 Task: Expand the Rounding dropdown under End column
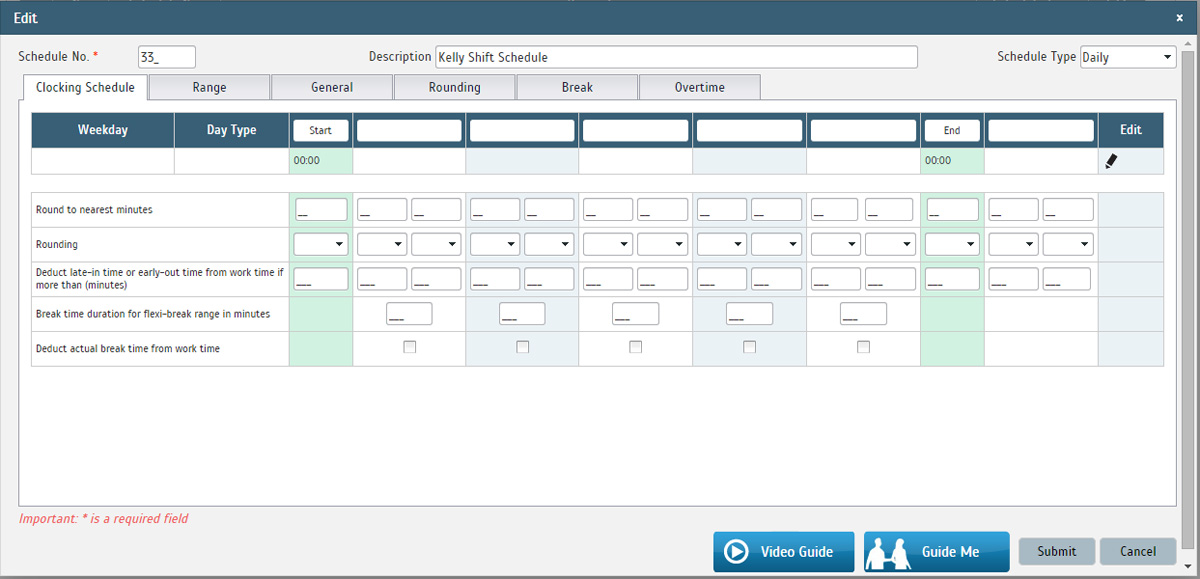point(951,244)
